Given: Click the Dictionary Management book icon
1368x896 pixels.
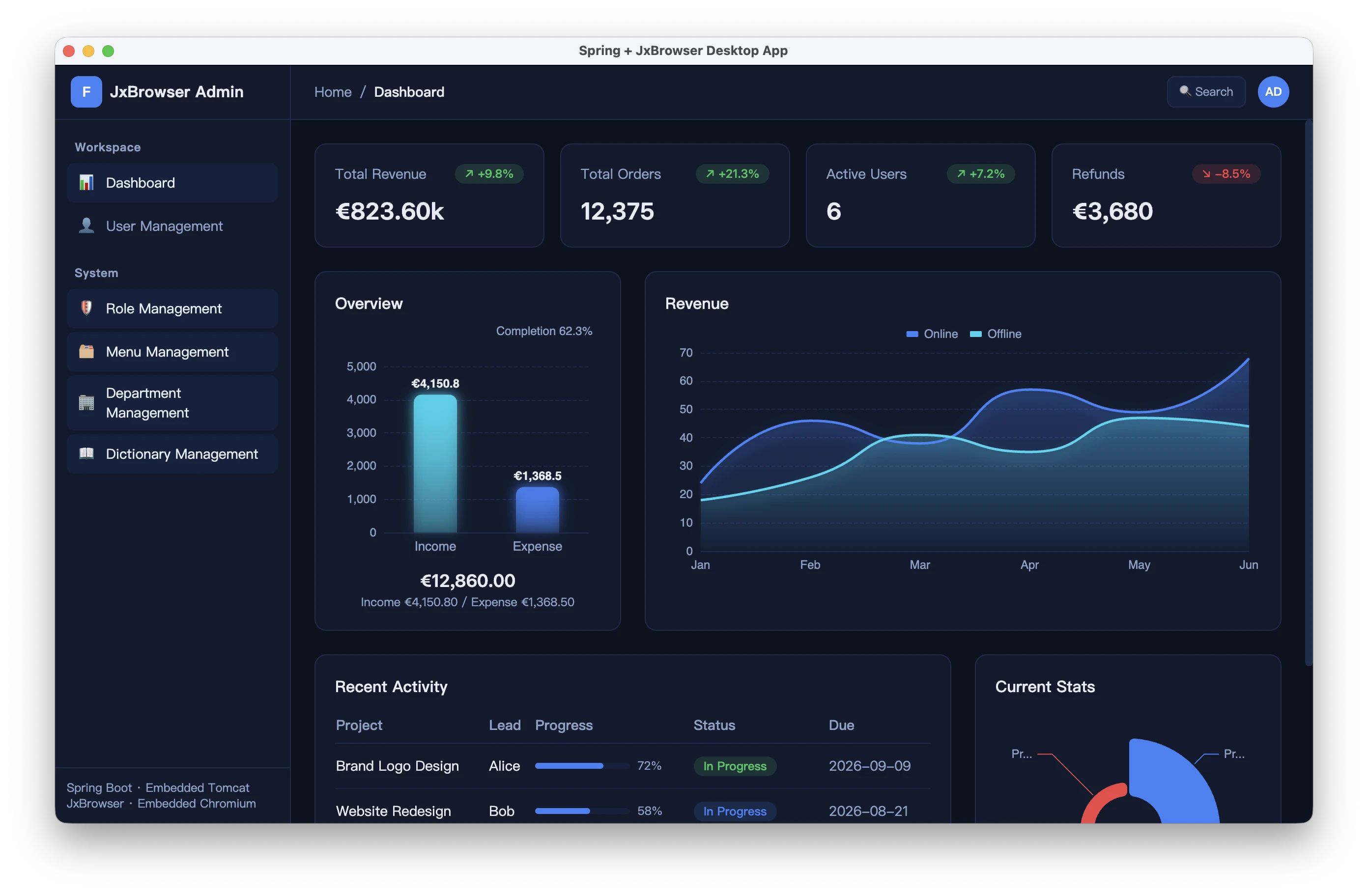Looking at the screenshot, I should click(x=86, y=453).
